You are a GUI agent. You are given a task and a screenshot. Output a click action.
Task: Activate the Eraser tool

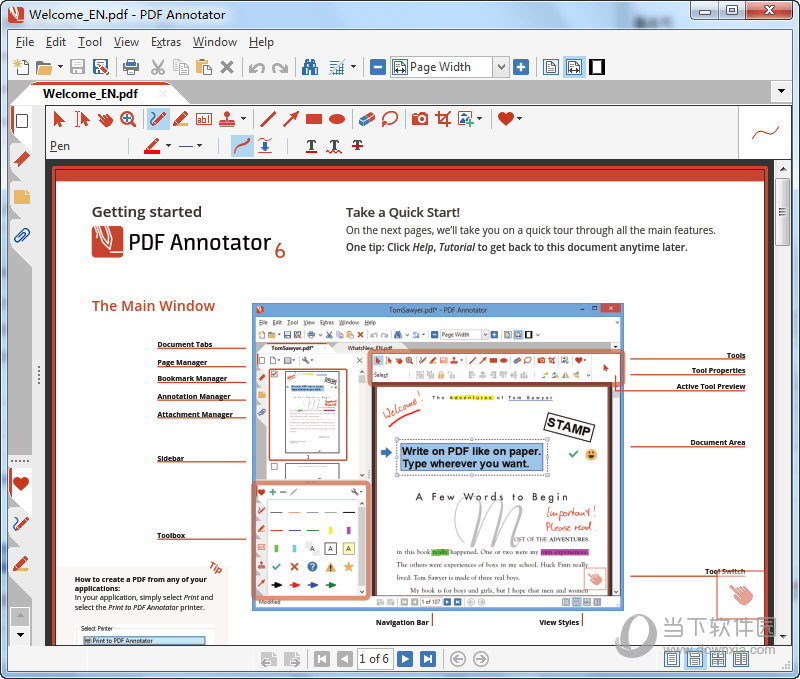pyautogui.click(x=367, y=119)
